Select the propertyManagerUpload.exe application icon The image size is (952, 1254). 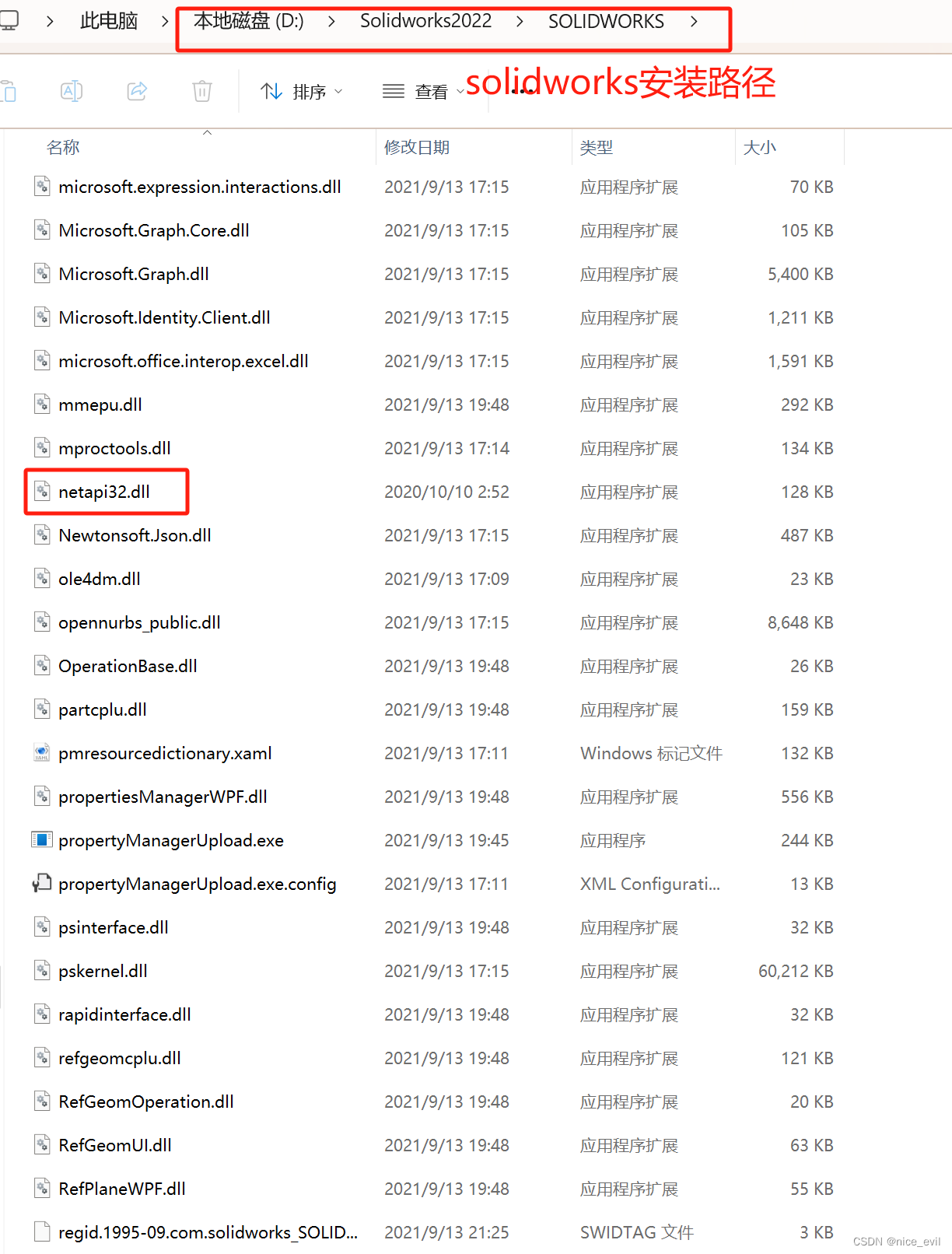(42, 840)
